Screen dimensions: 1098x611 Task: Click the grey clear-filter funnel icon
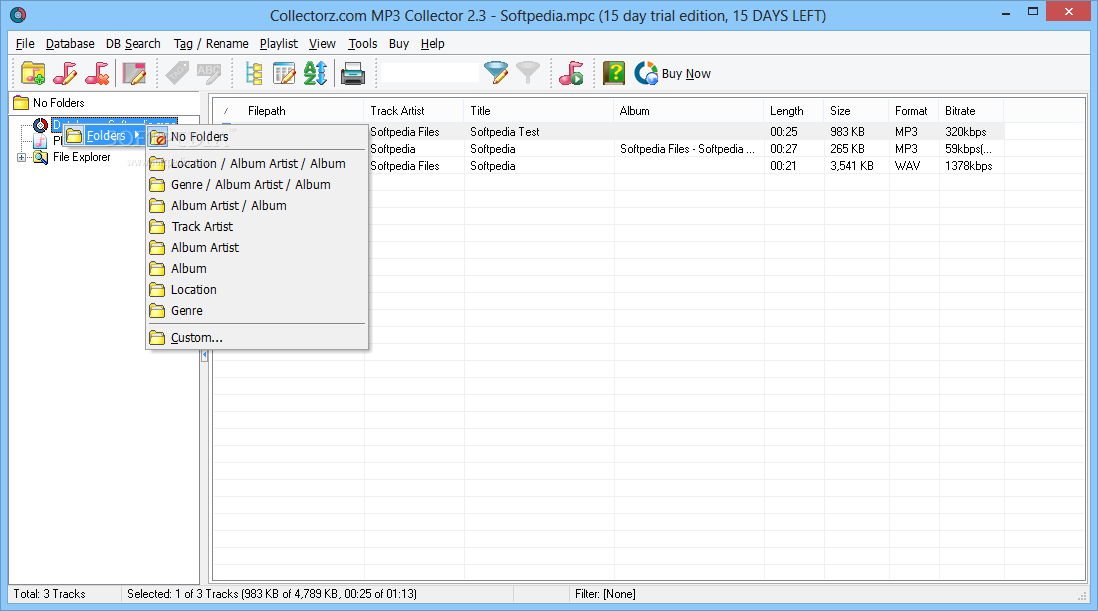point(528,73)
